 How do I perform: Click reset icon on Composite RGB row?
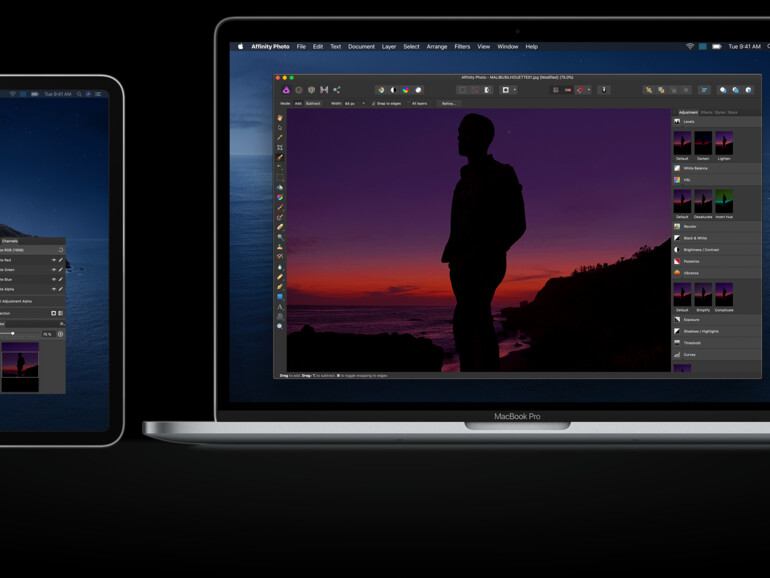click(61, 250)
